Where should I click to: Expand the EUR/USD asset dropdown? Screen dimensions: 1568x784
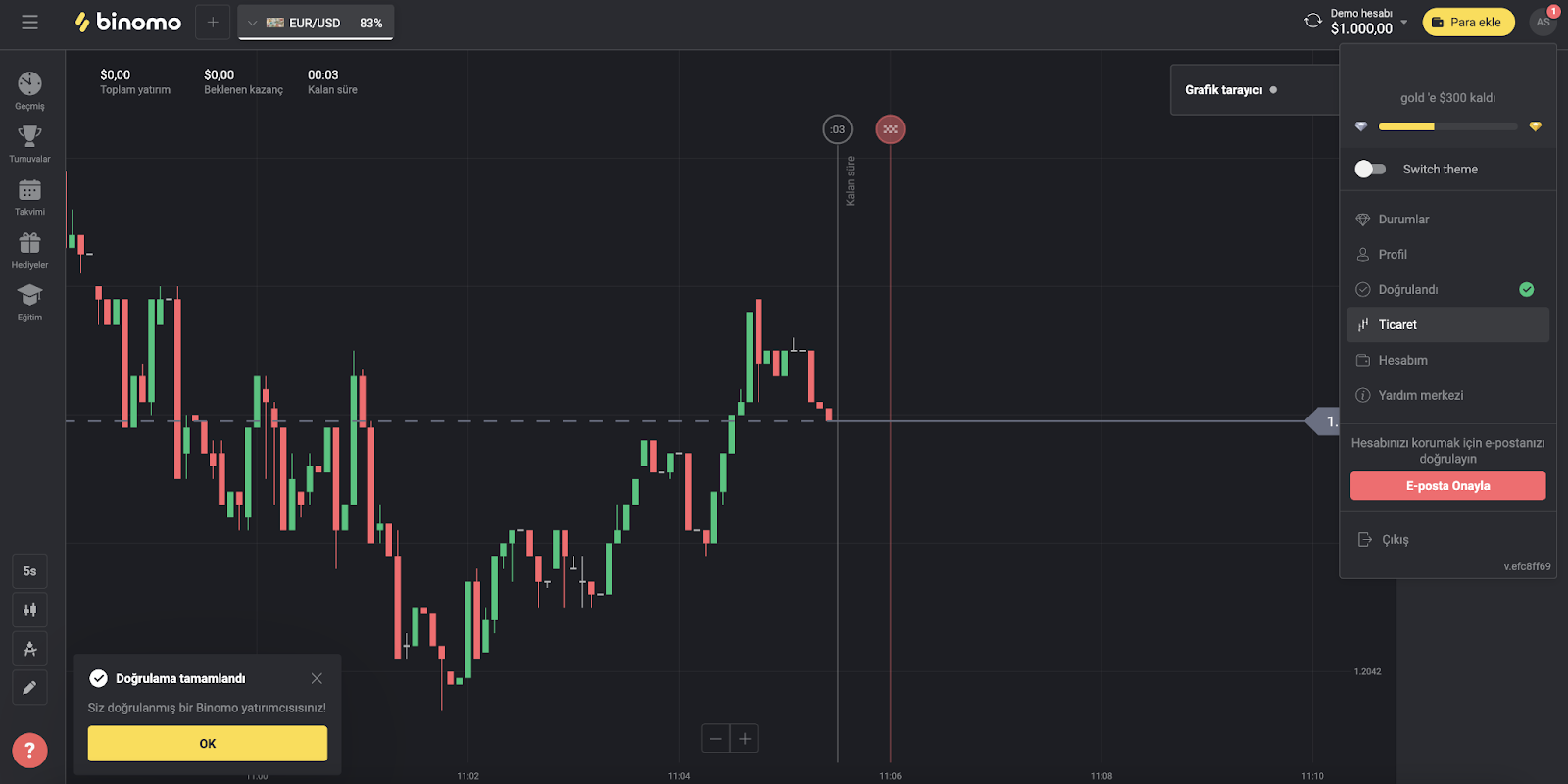pyautogui.click(x=315, y=23)
